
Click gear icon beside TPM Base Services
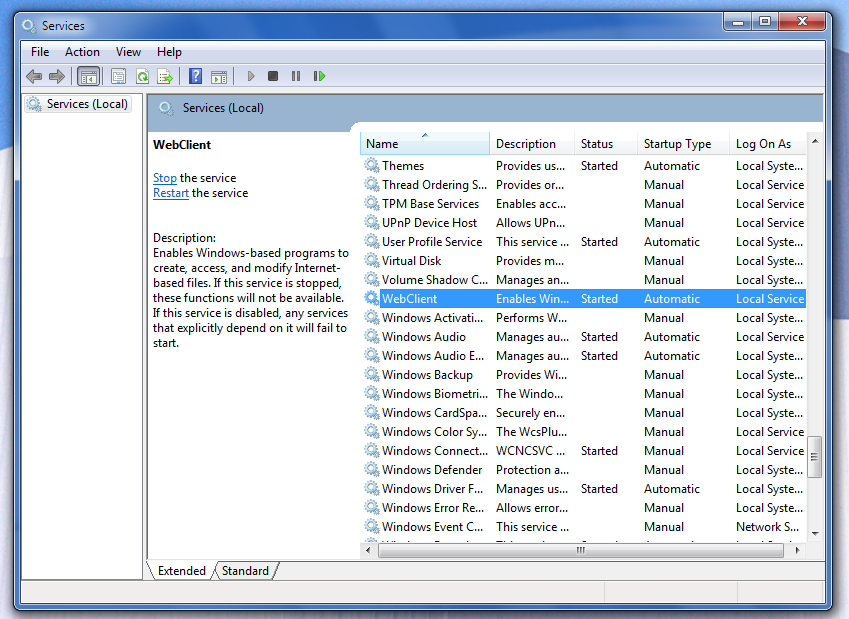pos(371,203)
